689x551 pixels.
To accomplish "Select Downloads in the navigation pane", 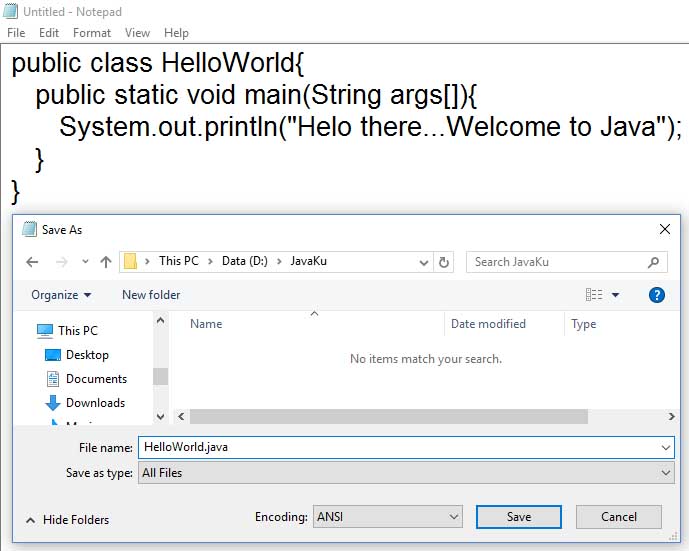I will click(x=85, y=402).
